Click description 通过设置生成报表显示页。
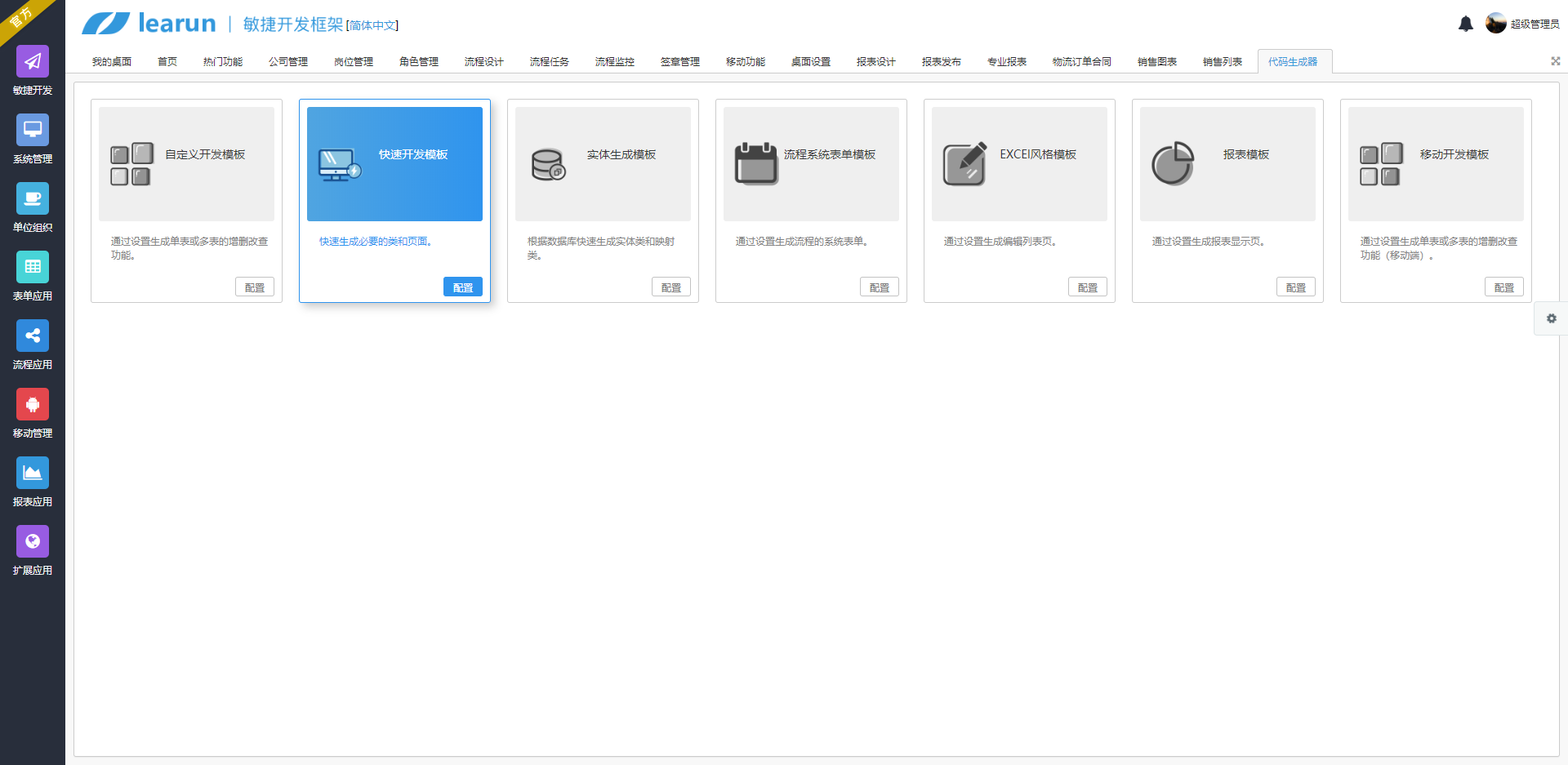 pyautogui.click(x=1209, y=242)
